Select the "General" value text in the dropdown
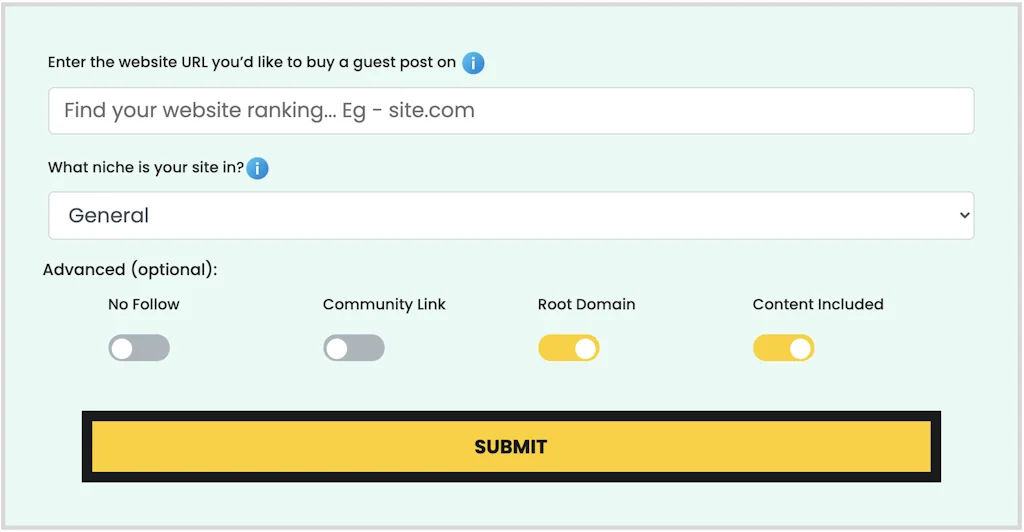This screenshot has width=1024, height=532. [109, 216]
